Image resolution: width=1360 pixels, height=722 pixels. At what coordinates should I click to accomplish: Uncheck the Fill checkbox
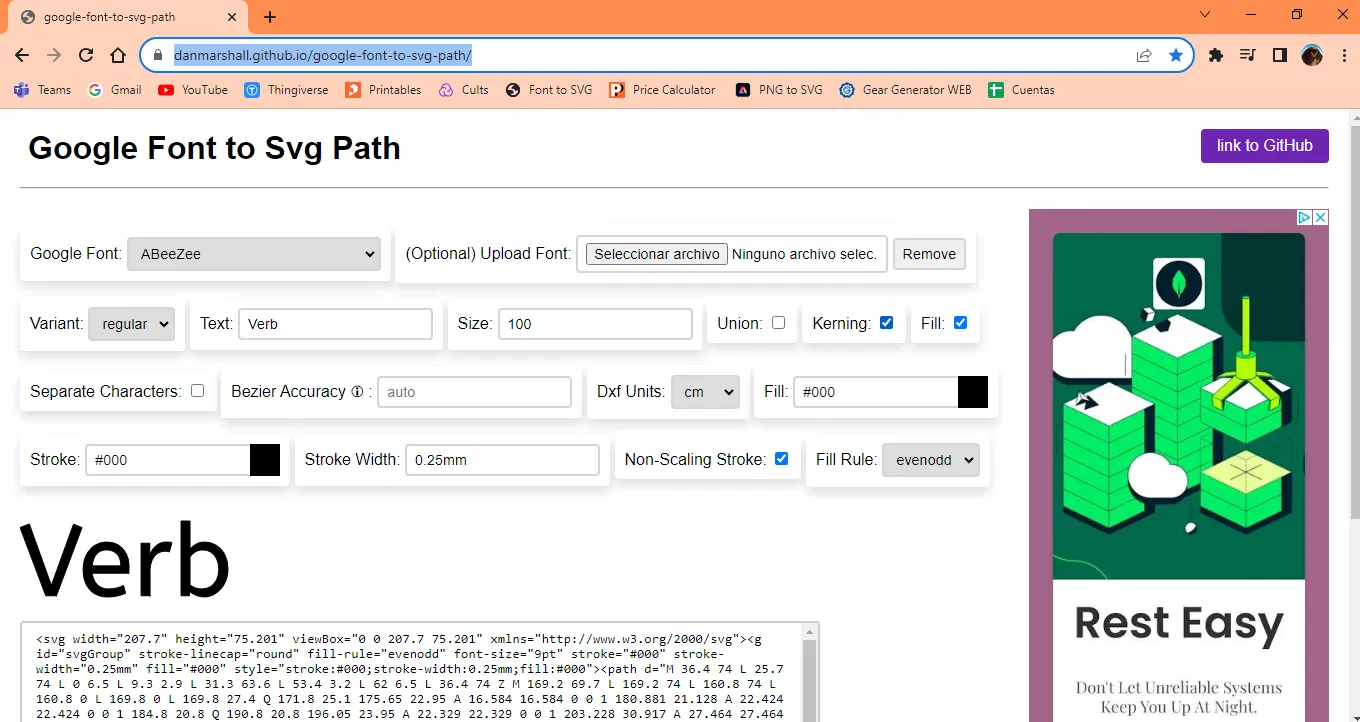coord(960,323)
